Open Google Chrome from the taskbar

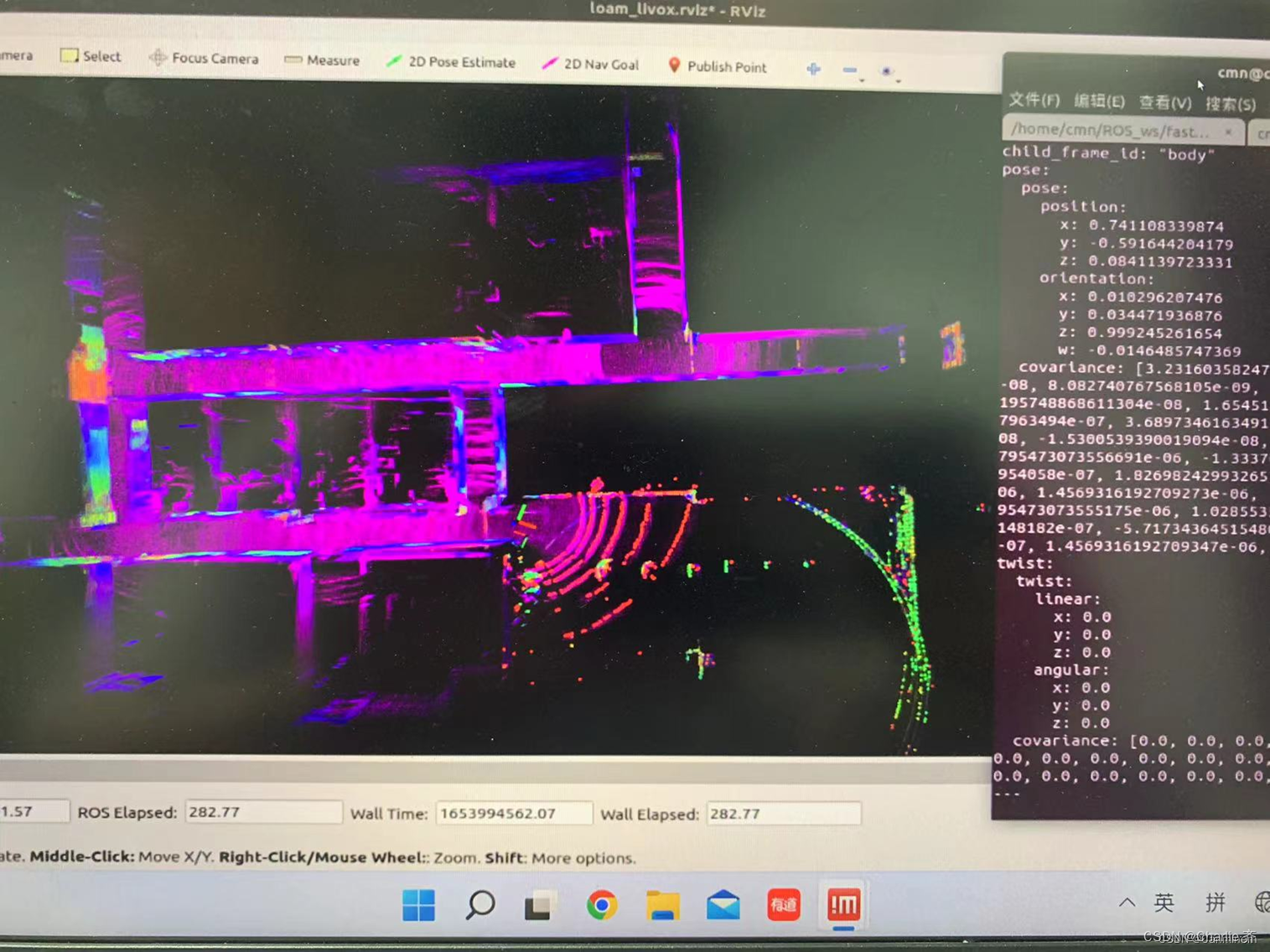(601, 905)
